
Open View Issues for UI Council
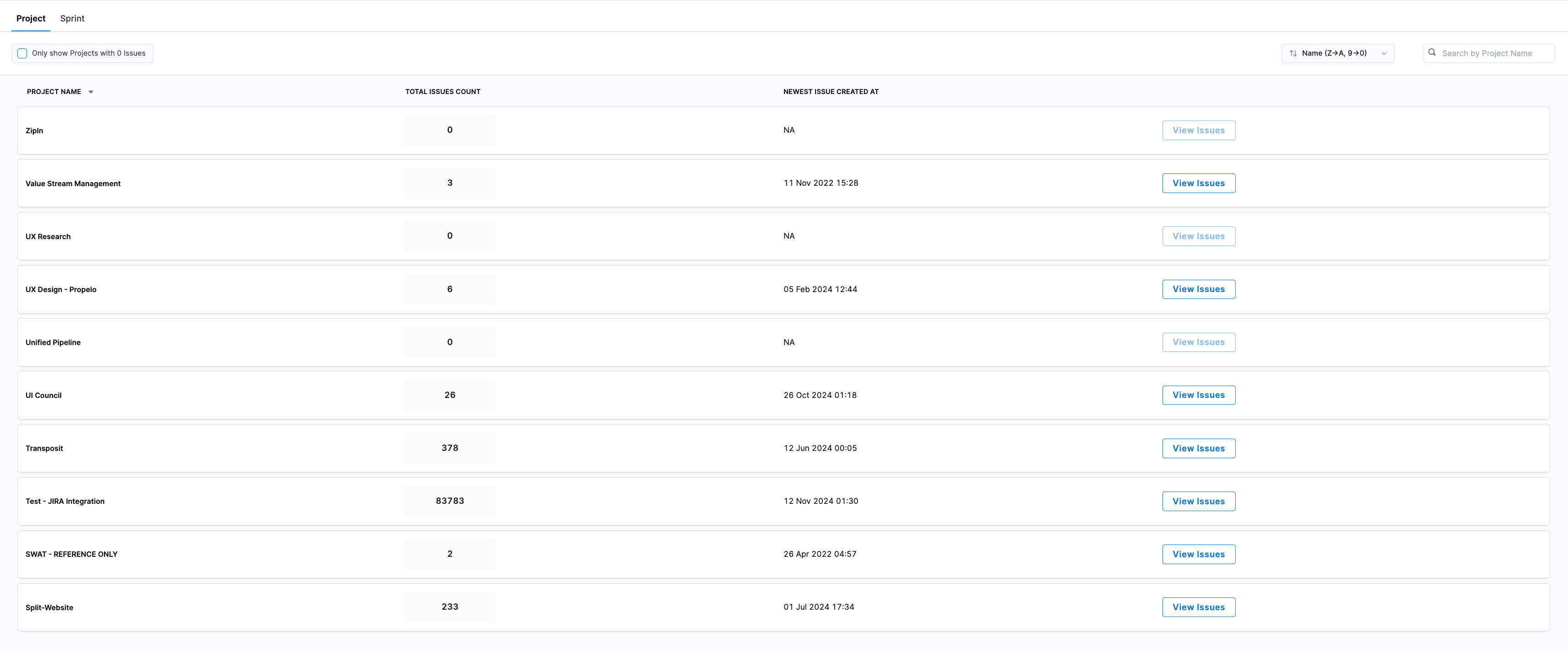point(1198,395)
